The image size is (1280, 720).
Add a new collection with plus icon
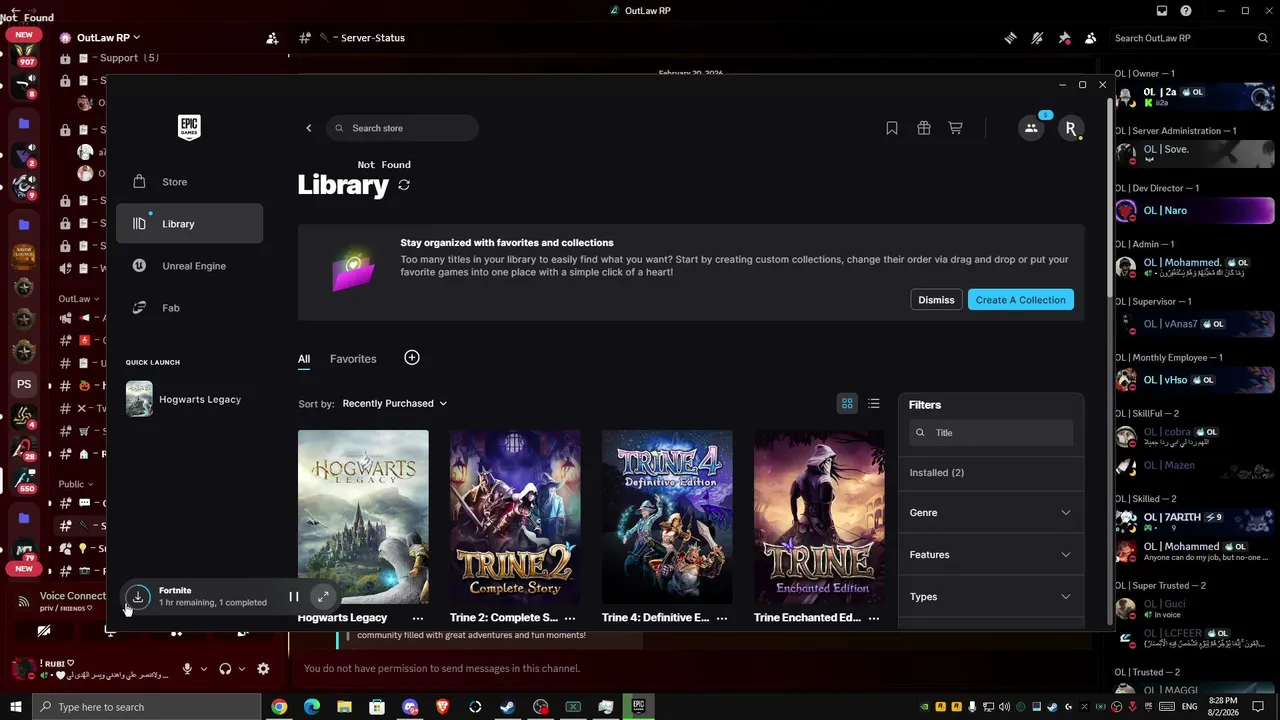click(x=412, y=358)
